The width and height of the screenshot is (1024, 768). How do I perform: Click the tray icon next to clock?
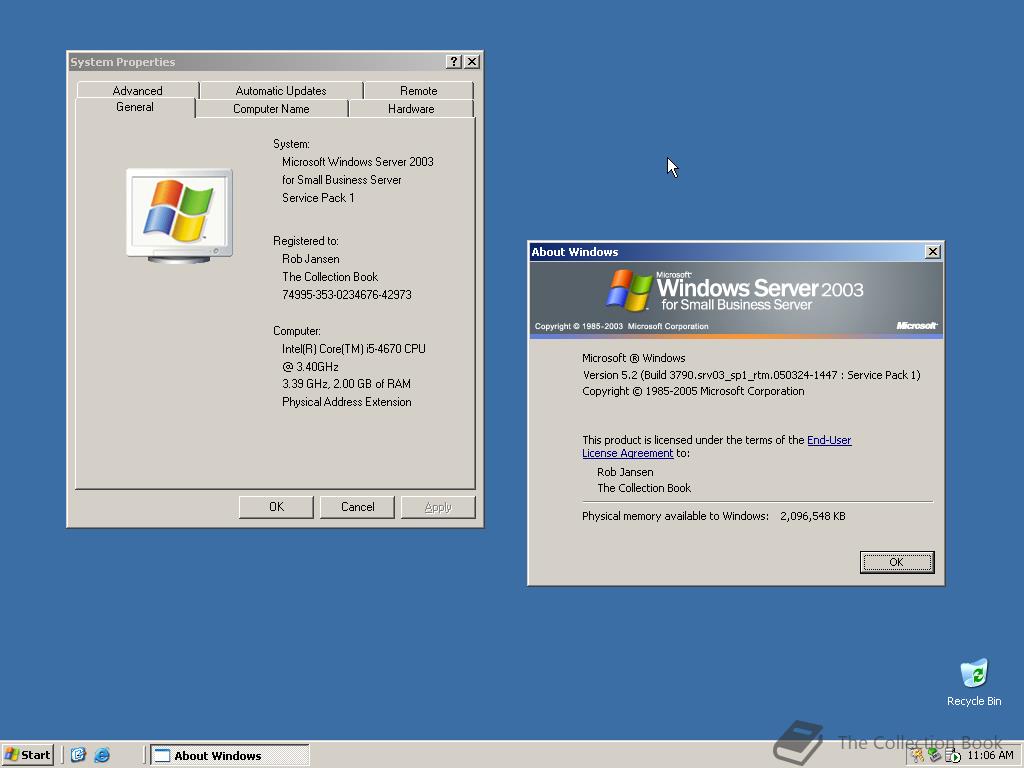pos(952,756)
